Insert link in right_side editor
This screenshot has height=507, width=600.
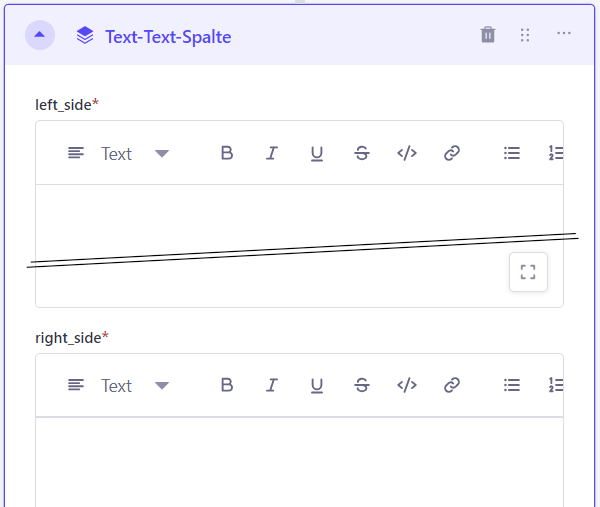452,385
